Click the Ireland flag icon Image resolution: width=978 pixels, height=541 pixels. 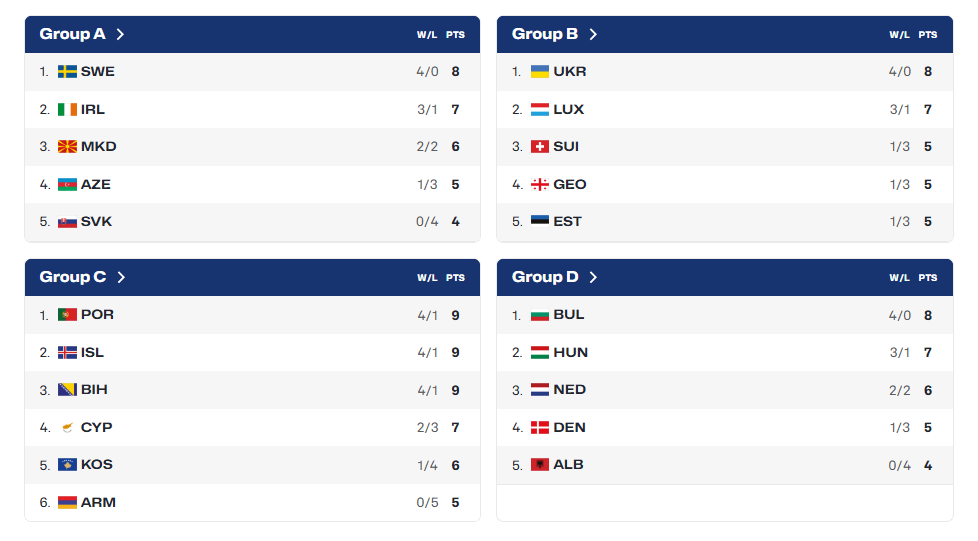click(67, 110)
